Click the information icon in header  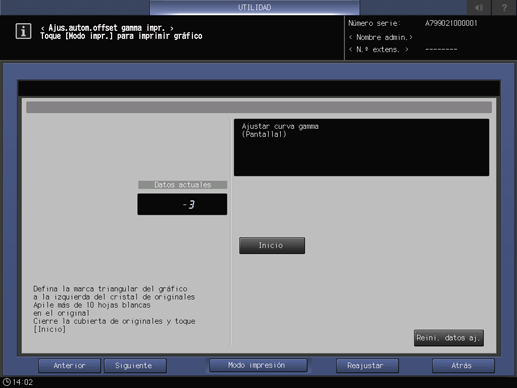[x=23, y=31]
